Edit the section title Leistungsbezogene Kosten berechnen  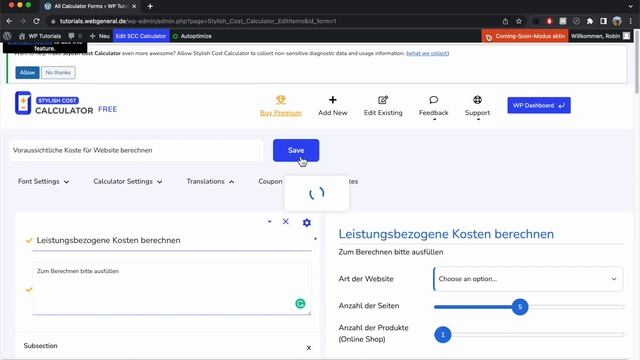(172, 240)
